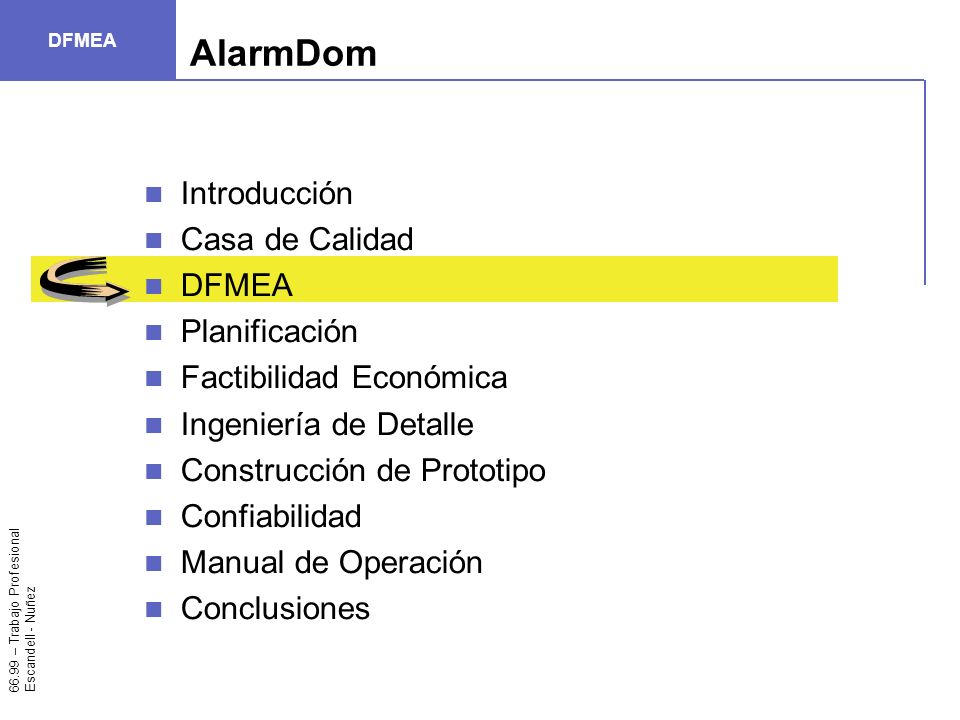The image size is (960, 720).
Task: Click the Factibilidad Económica entry
Action: tap(344, 378)
